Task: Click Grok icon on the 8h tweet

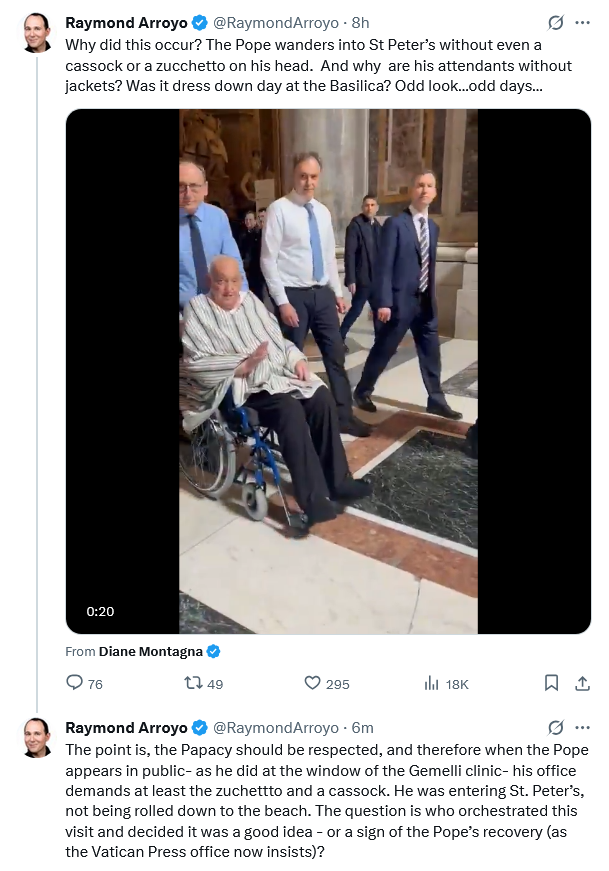Action: click(557, 23)
